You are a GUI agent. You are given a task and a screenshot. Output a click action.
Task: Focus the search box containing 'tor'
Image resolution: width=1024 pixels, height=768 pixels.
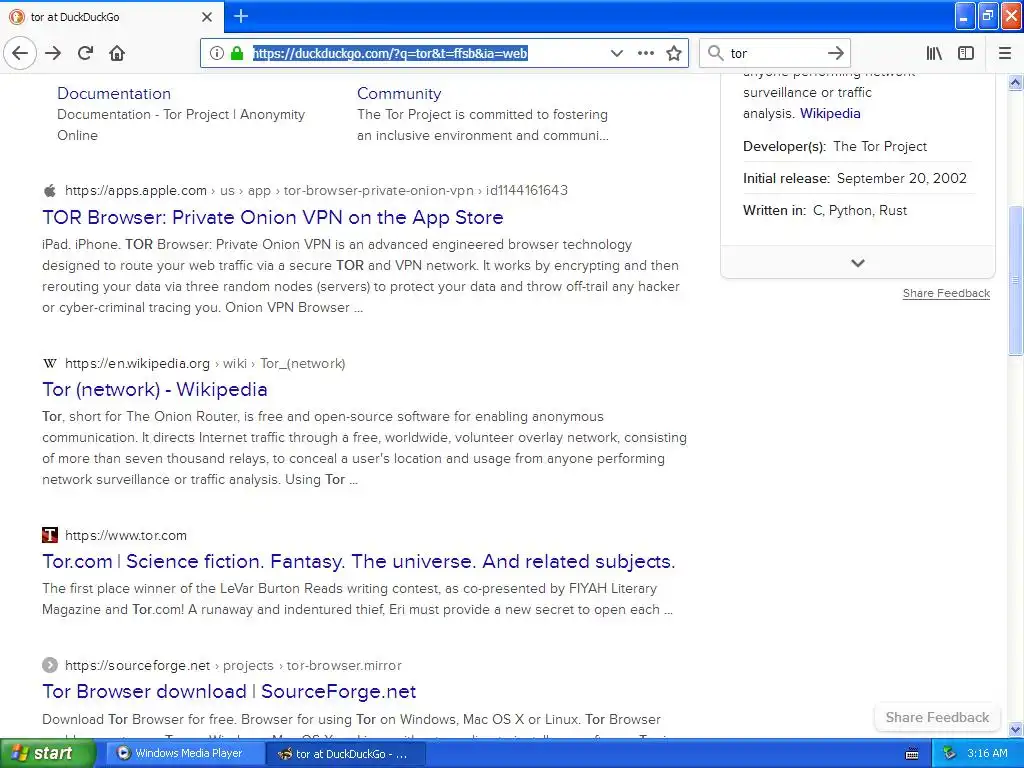point(775,53)
